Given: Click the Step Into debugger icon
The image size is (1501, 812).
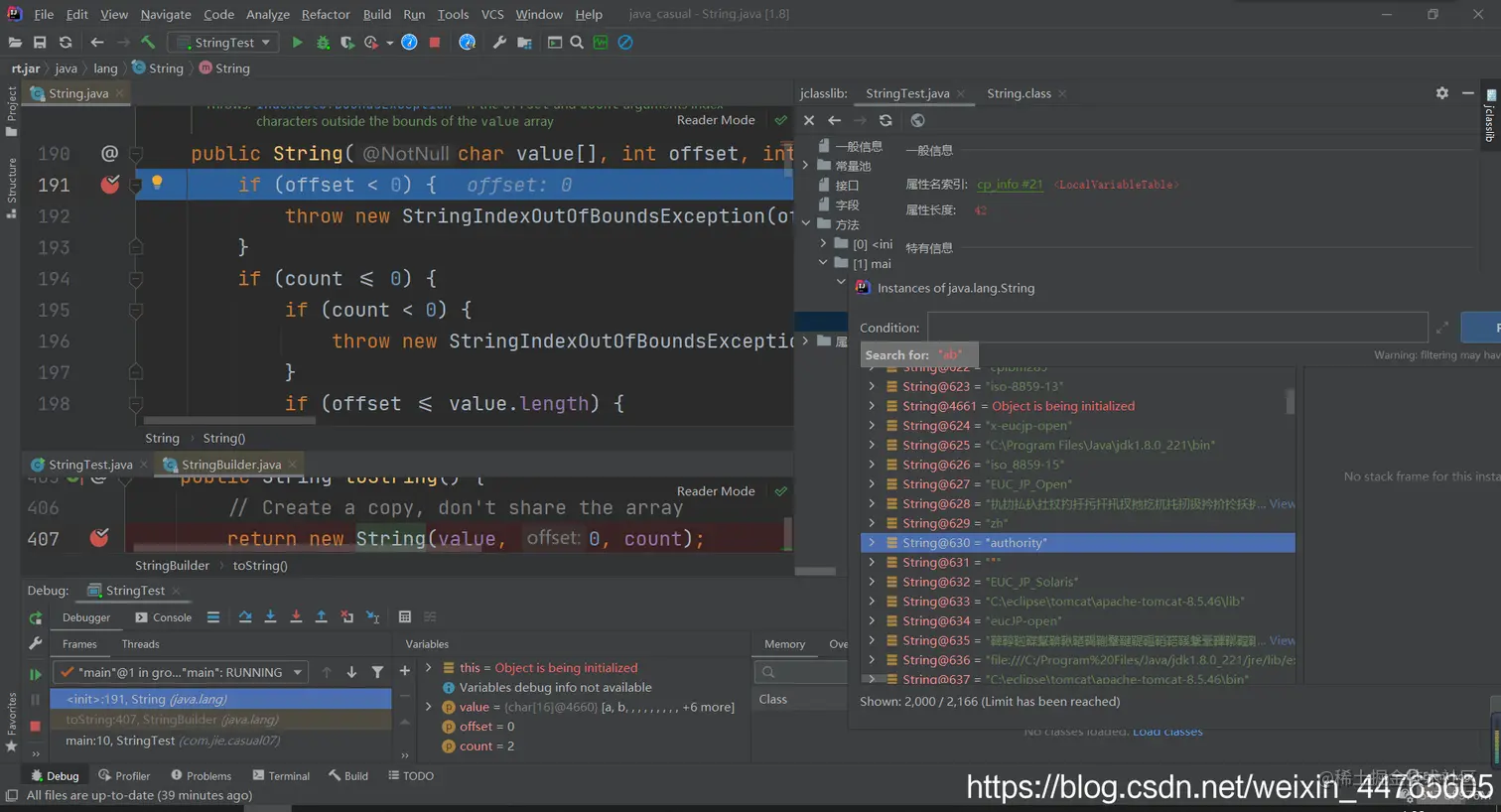Looking at the screenshot, I should [270, 617].
